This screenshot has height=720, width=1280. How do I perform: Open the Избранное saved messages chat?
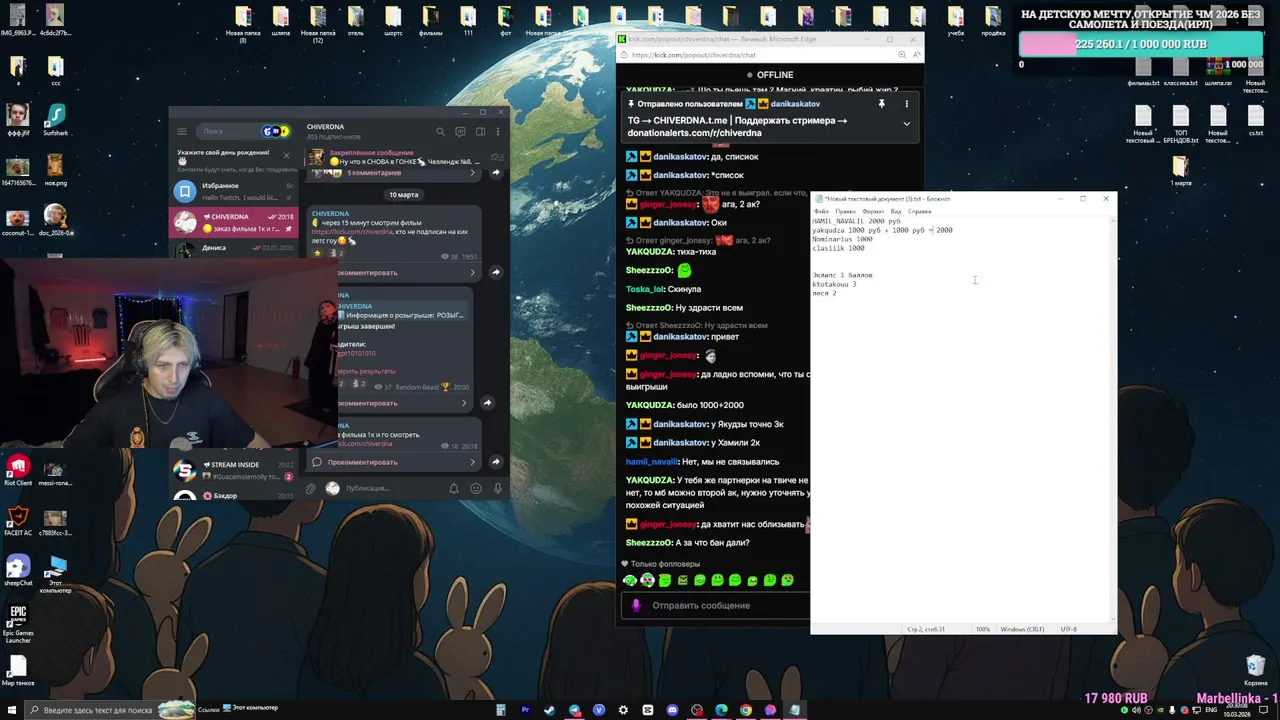pos(235,190)
